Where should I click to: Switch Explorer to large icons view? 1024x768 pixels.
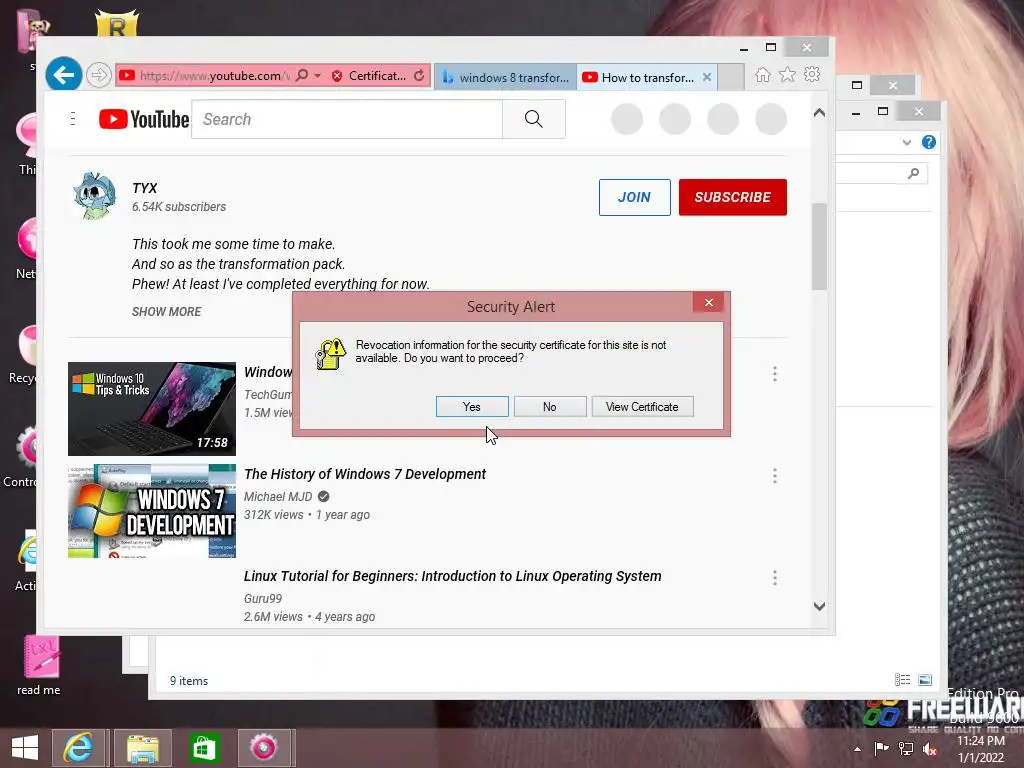point(925,680)
